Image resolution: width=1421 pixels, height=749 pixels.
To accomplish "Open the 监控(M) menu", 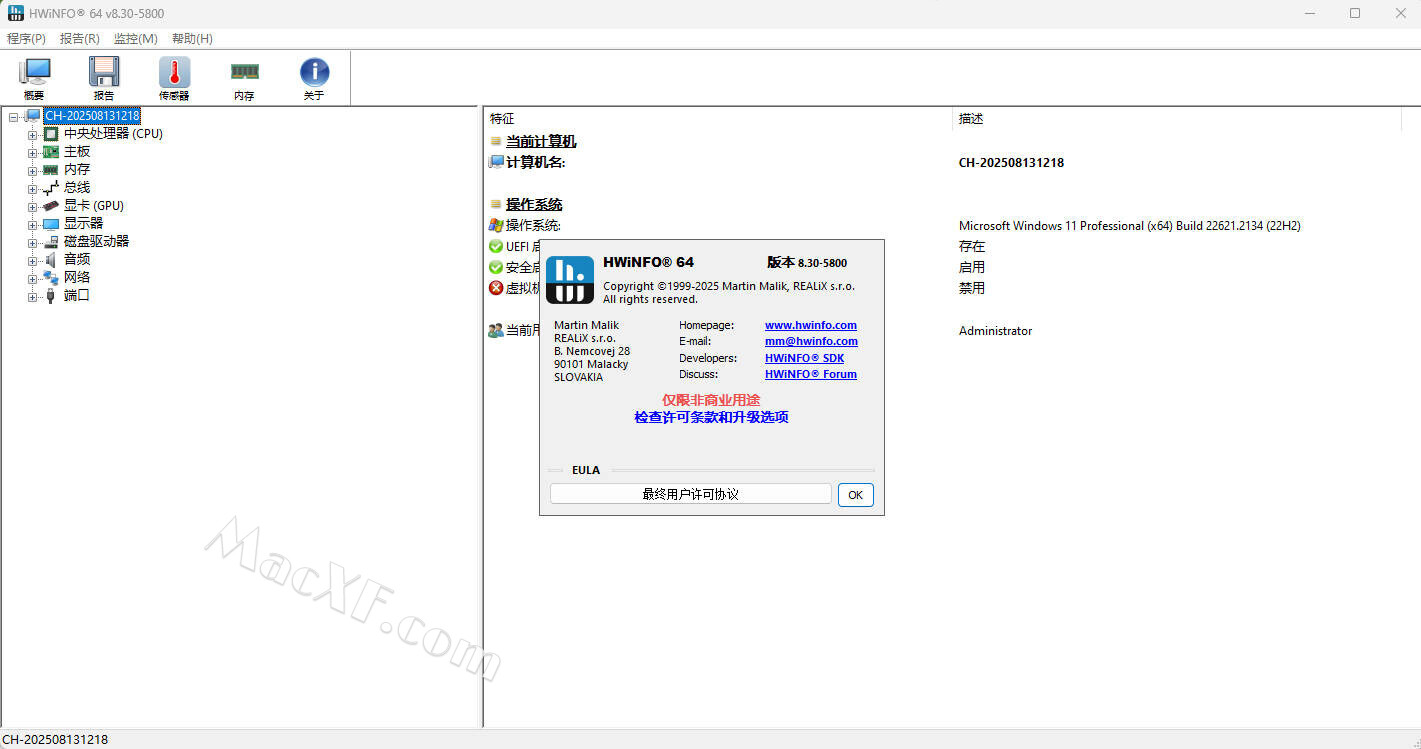I will pyautogui.click(x=135, y=39).
